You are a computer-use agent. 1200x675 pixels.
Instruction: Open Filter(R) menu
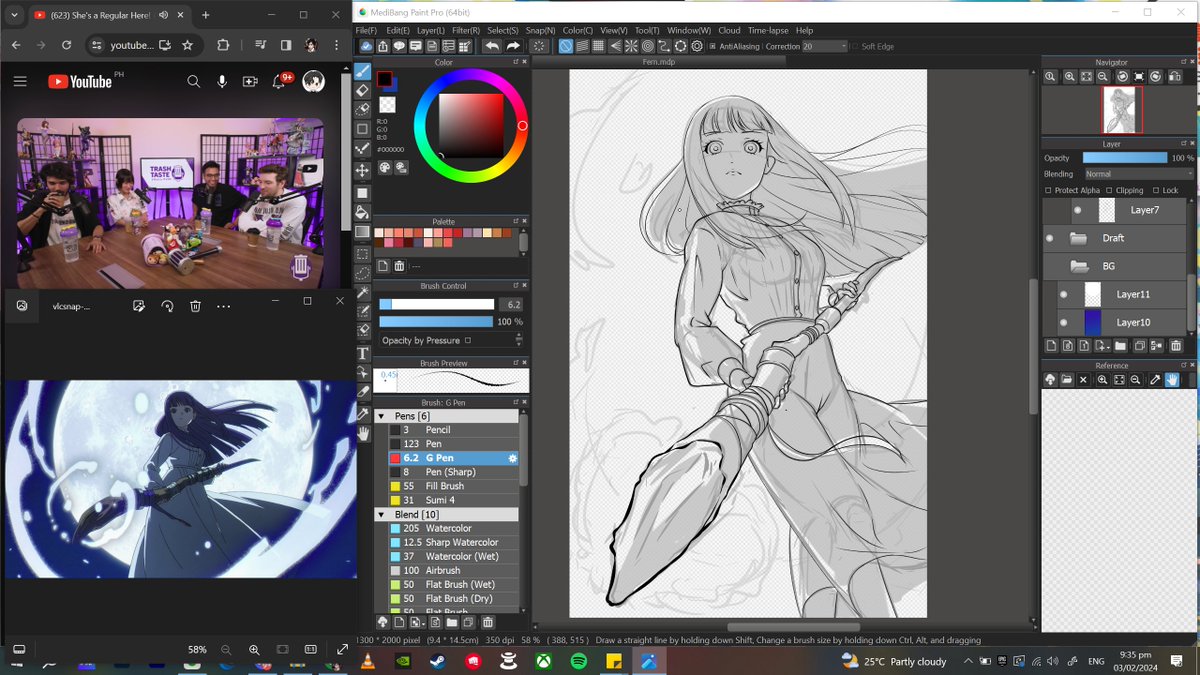465,31
